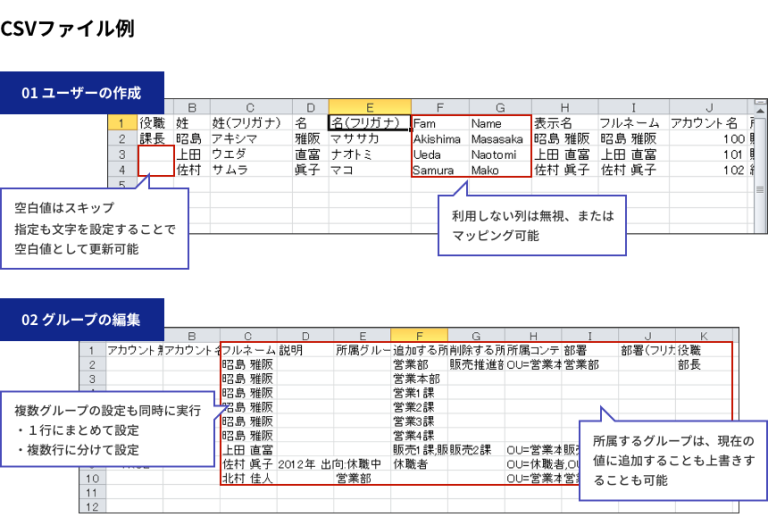Click the highlighted '名(フリガナ)' cell
The width and height of the screenshot is (768, 517).
[x=369, y=123]
